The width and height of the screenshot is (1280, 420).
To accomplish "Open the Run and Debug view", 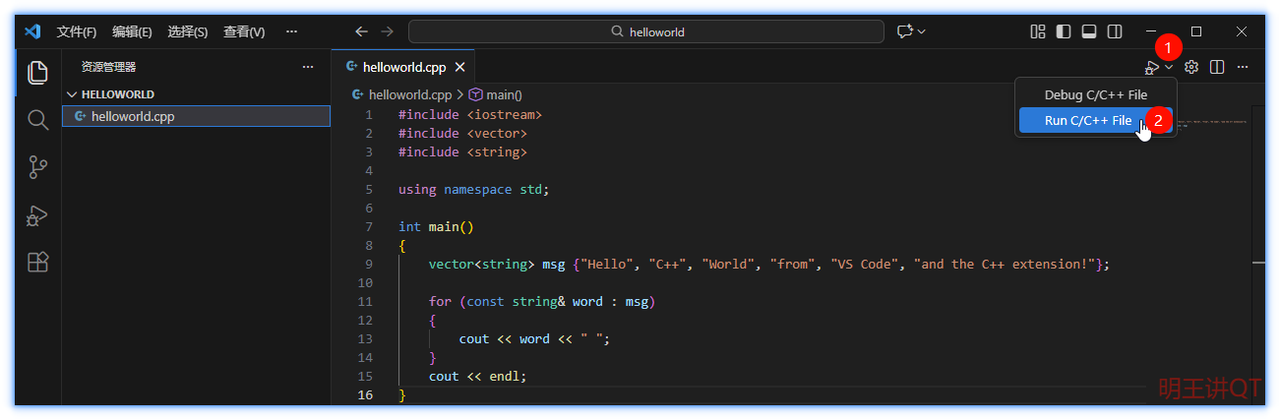I will tap(38, 215).
